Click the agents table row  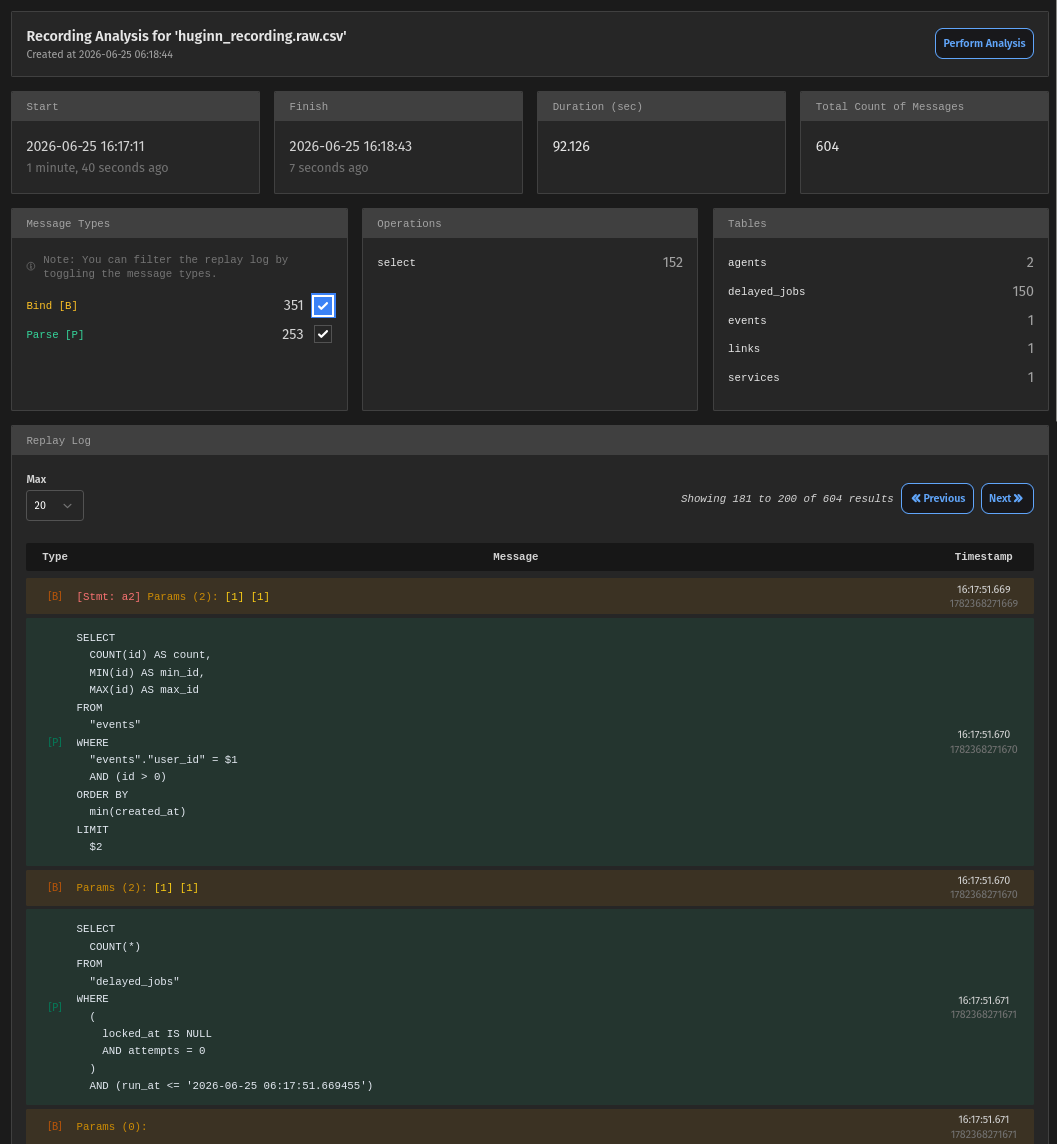[x=880, y=263]
